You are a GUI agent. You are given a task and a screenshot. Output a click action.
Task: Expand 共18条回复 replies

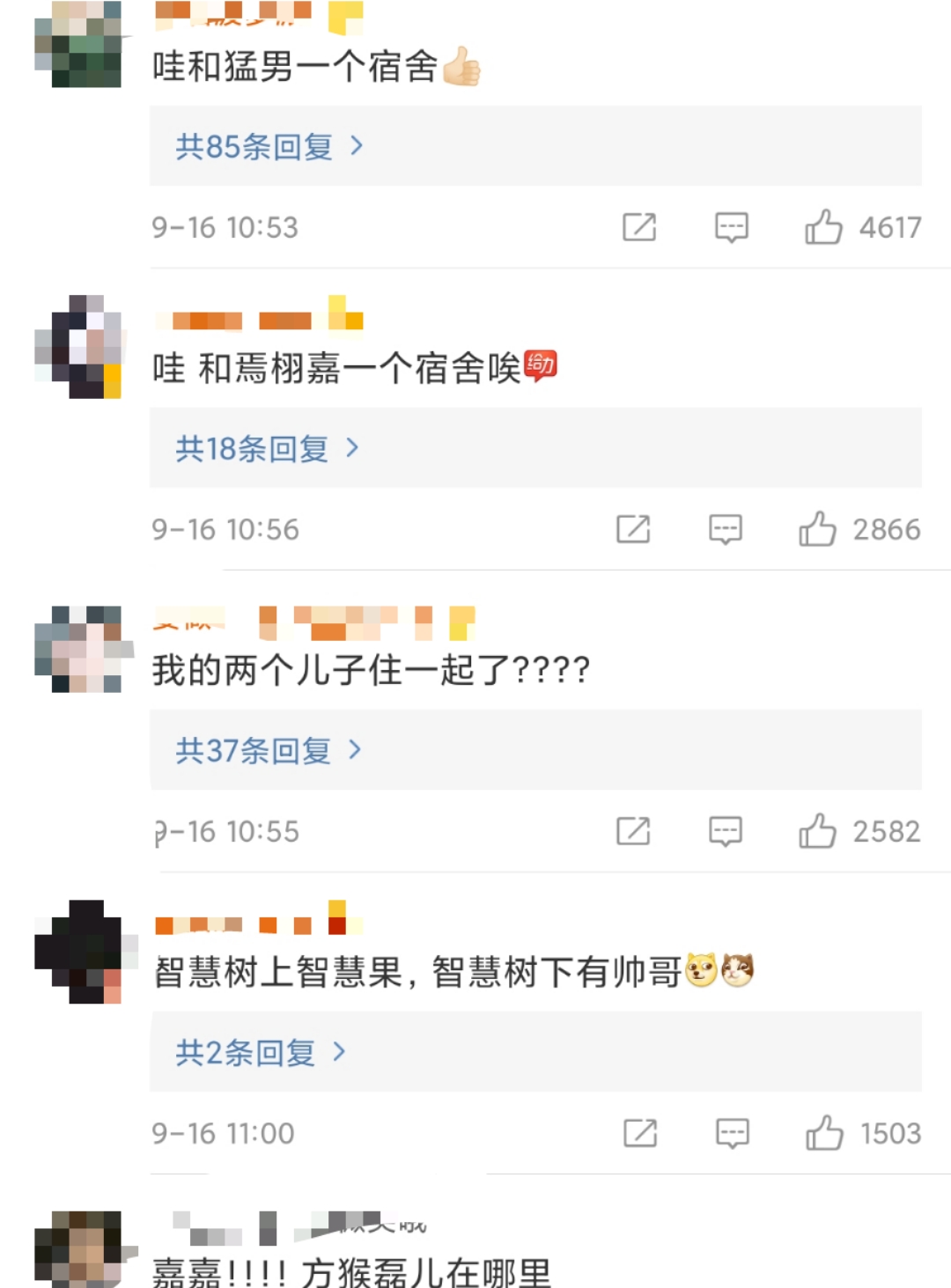[x=268, y=448]
